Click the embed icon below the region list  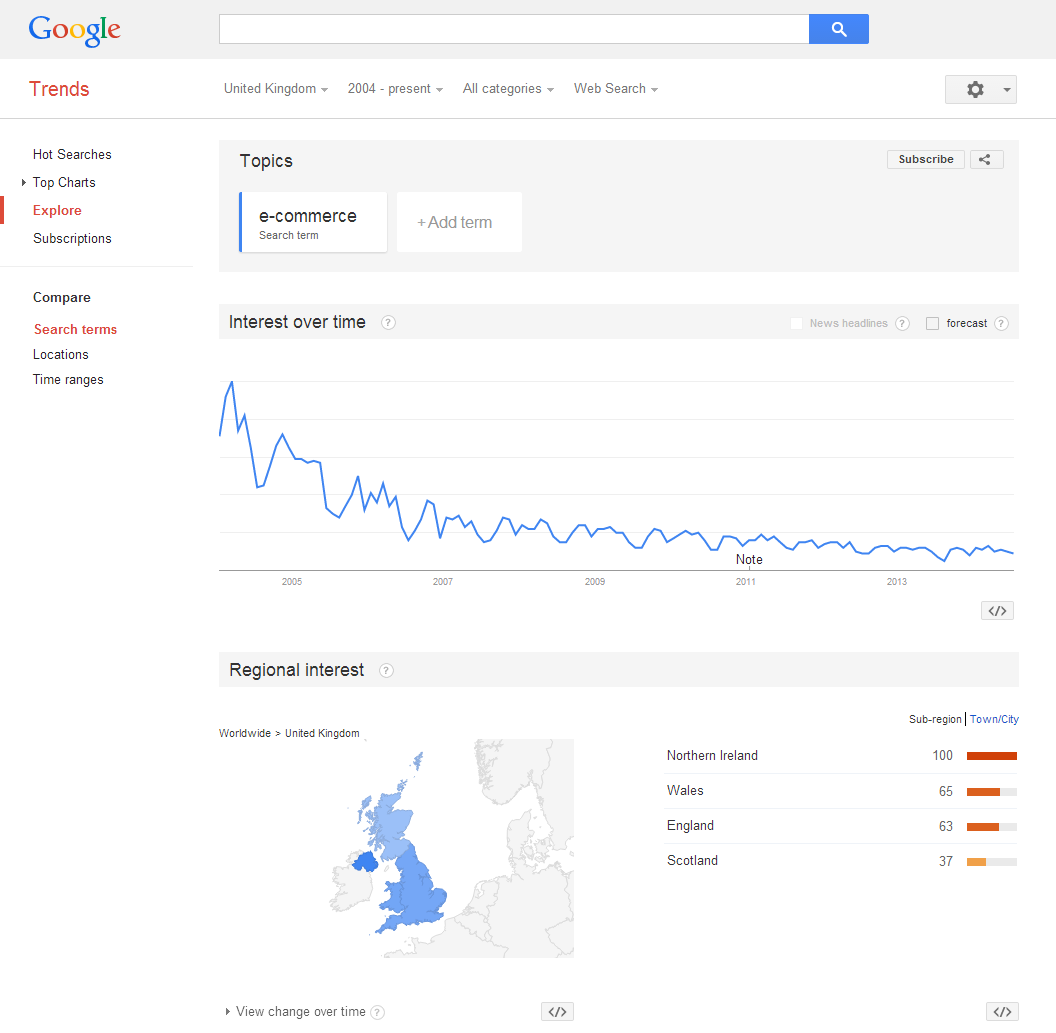click(x=1002, y=1011)
